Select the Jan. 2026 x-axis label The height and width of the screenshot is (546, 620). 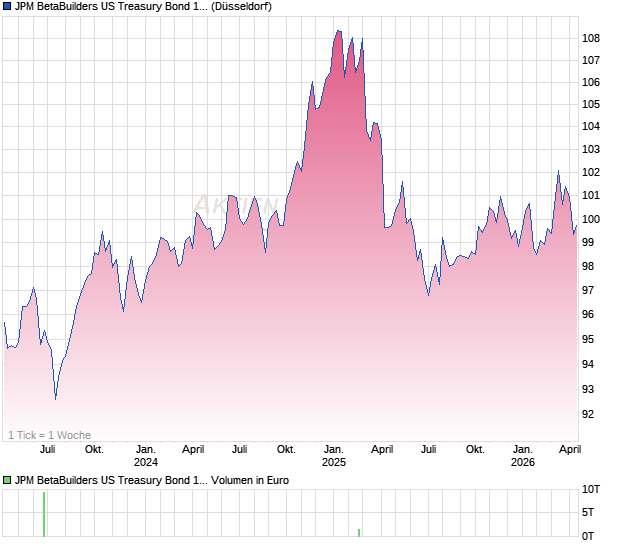(522, 456)
